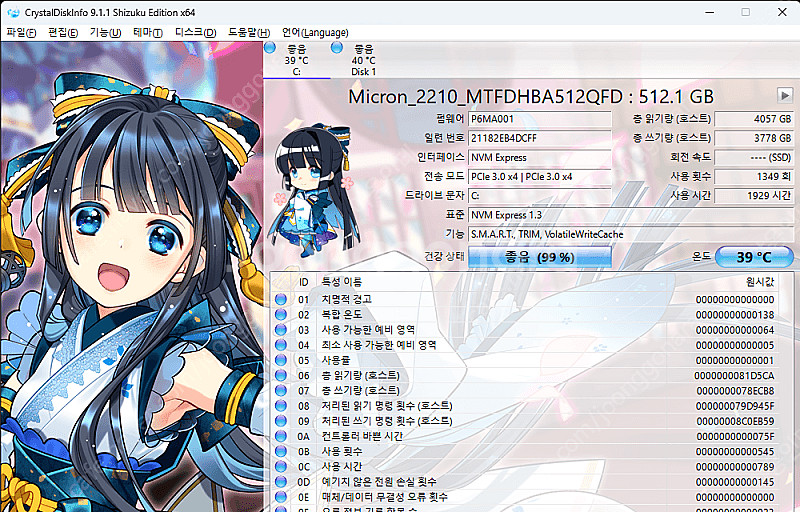800x512 pixels.
Task: Select the C: disk tab at 39 °C
Action: [297, 60]
